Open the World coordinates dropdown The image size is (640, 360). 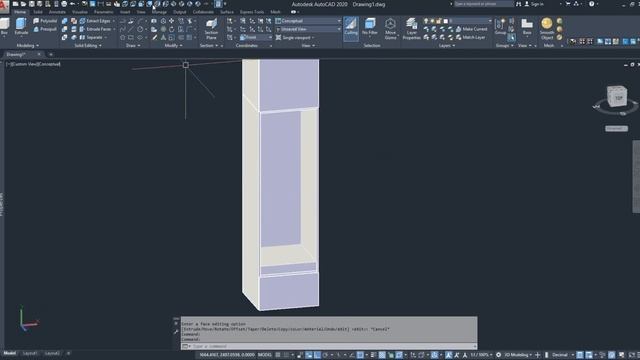[256, 38]
